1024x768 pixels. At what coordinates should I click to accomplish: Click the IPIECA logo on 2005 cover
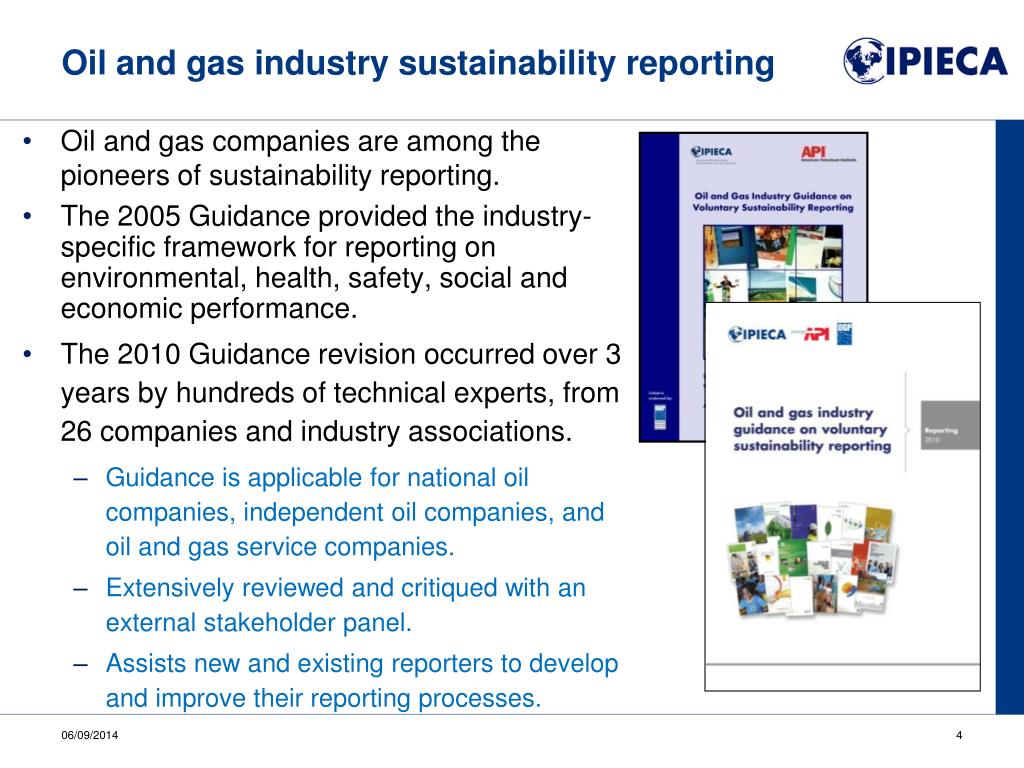(x=712, y=152)
